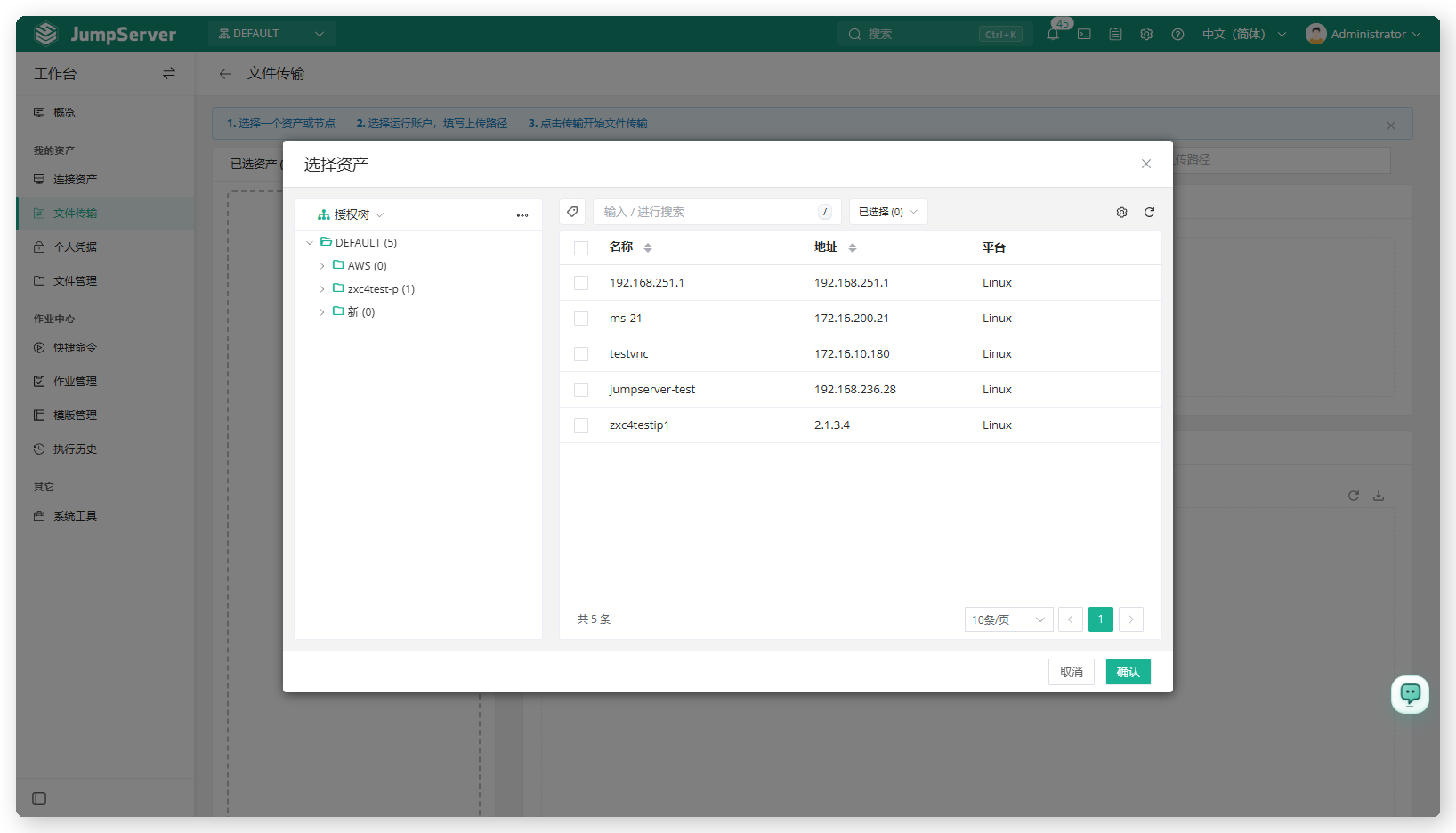Open the 已选择 (0) dropdown
Image resolution: width=1456 pixels, height=833 pixels.
888,212
